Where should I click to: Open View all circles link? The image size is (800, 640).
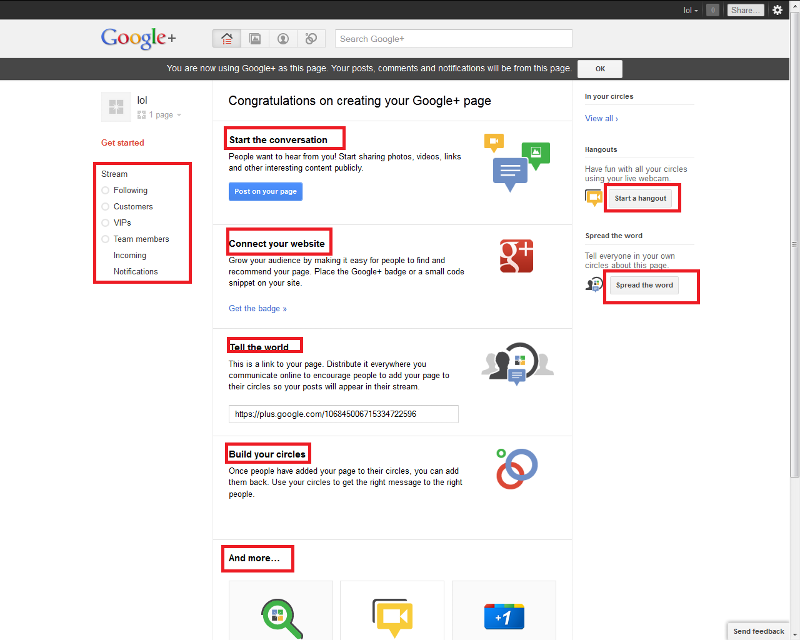point(602,118)
